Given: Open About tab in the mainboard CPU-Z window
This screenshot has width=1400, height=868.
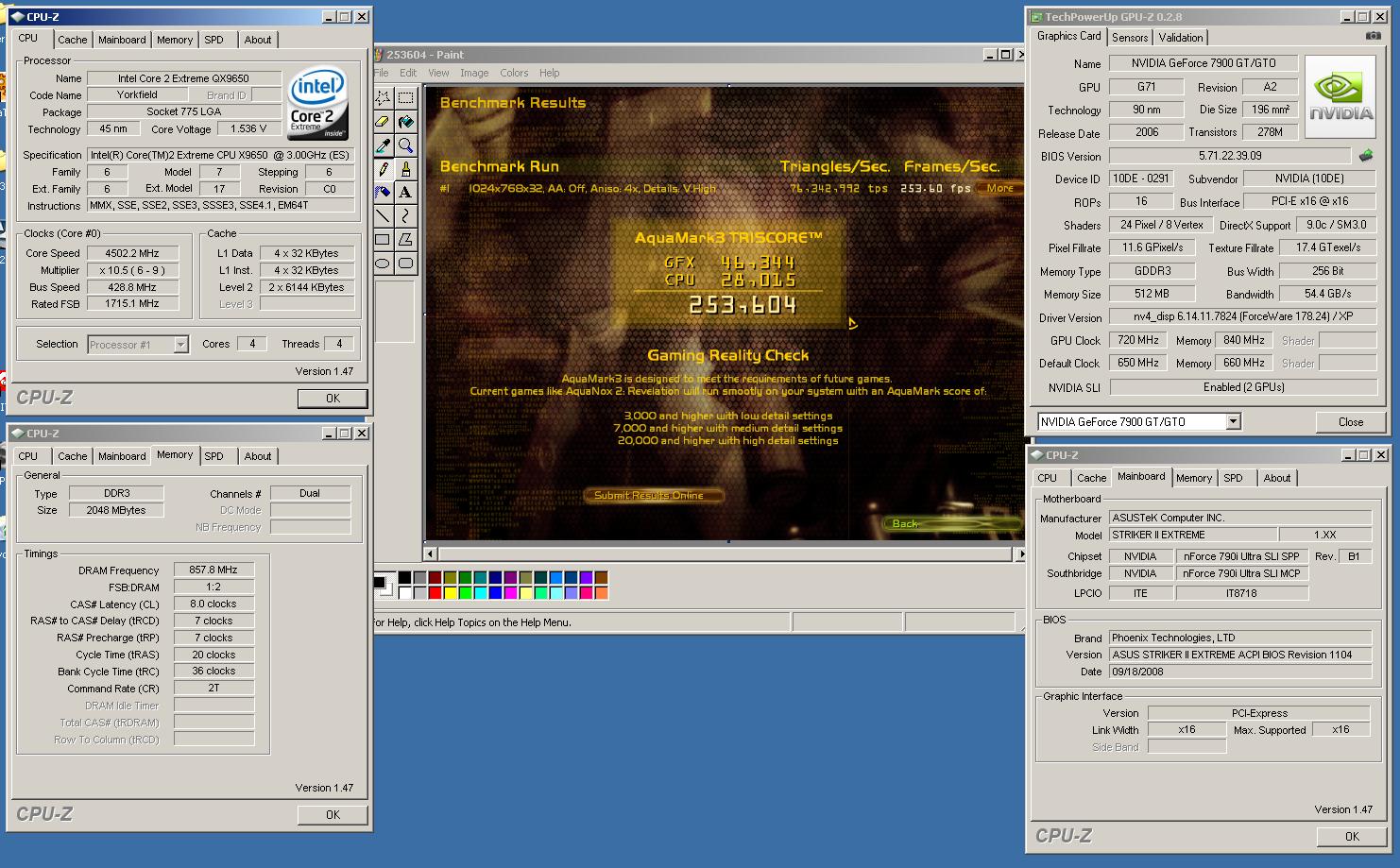Looking at the screenshot, I should coord(1277,478).
